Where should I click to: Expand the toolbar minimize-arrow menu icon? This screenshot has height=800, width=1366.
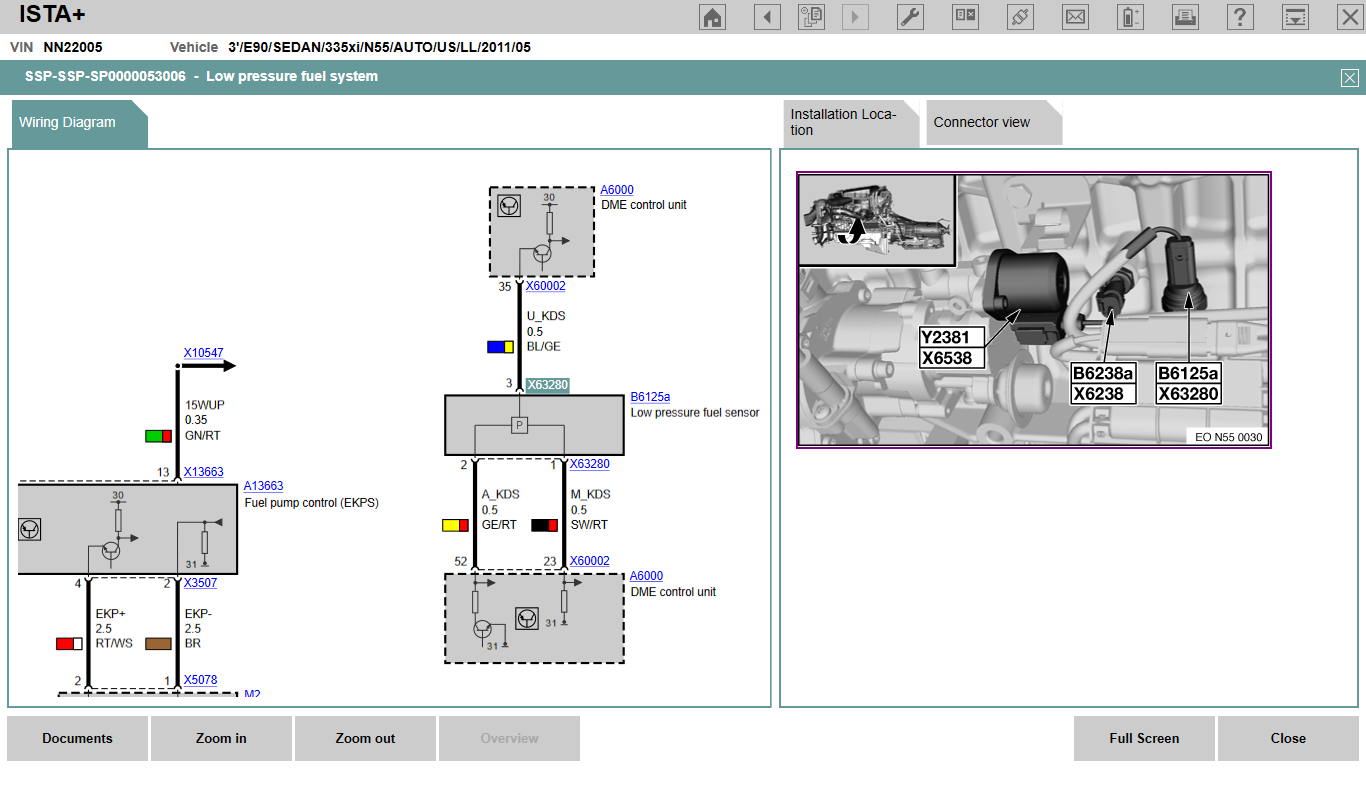pos(1295,17)
